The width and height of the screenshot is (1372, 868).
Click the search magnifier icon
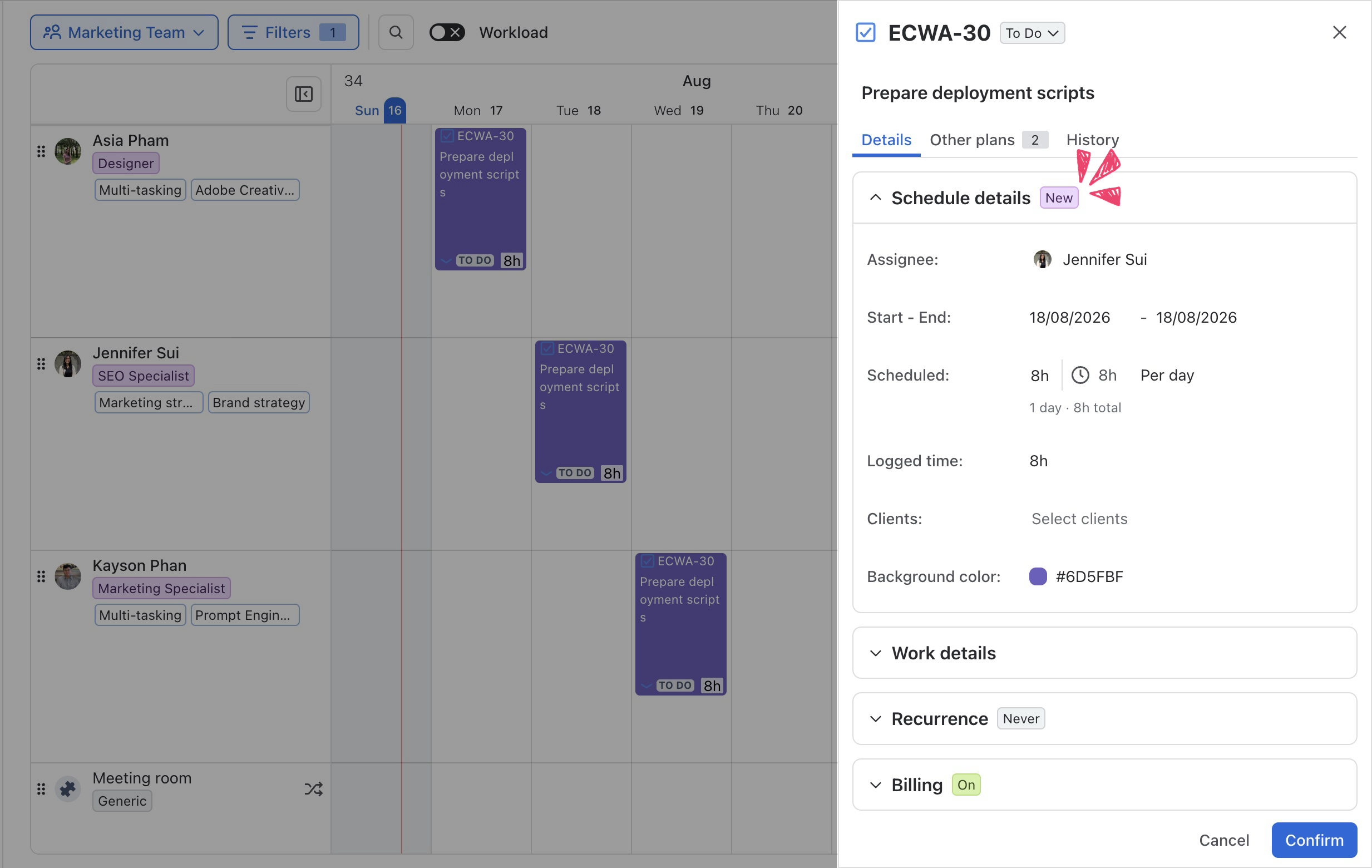396,32
